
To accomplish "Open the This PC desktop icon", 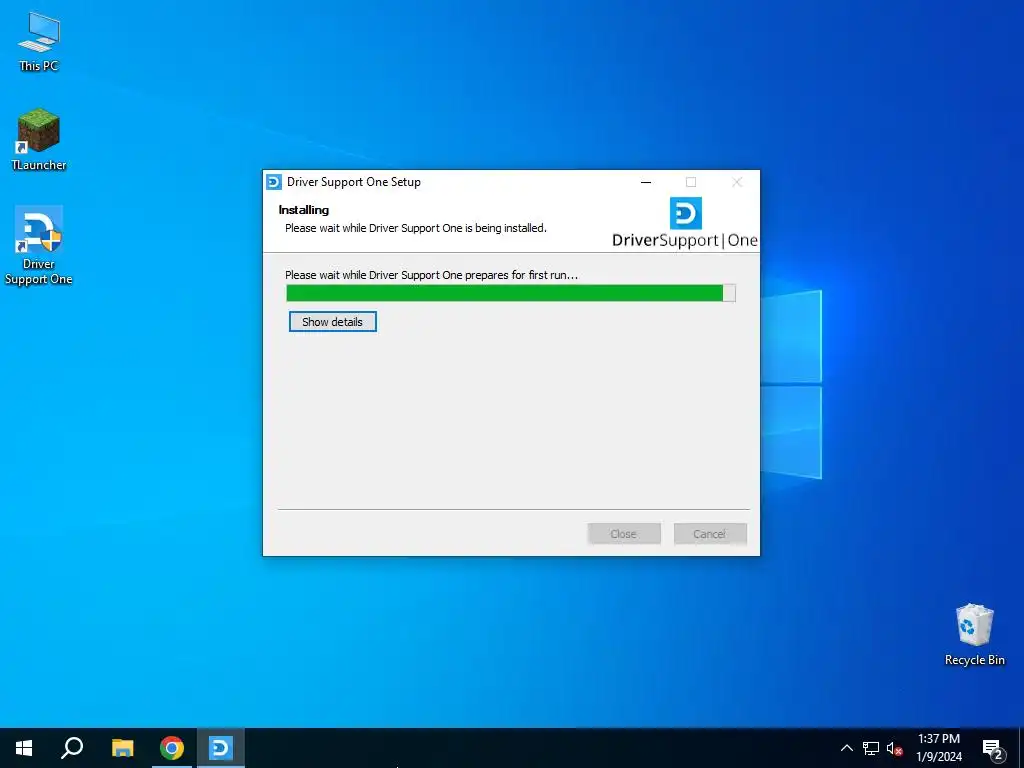I will (39, 42).
